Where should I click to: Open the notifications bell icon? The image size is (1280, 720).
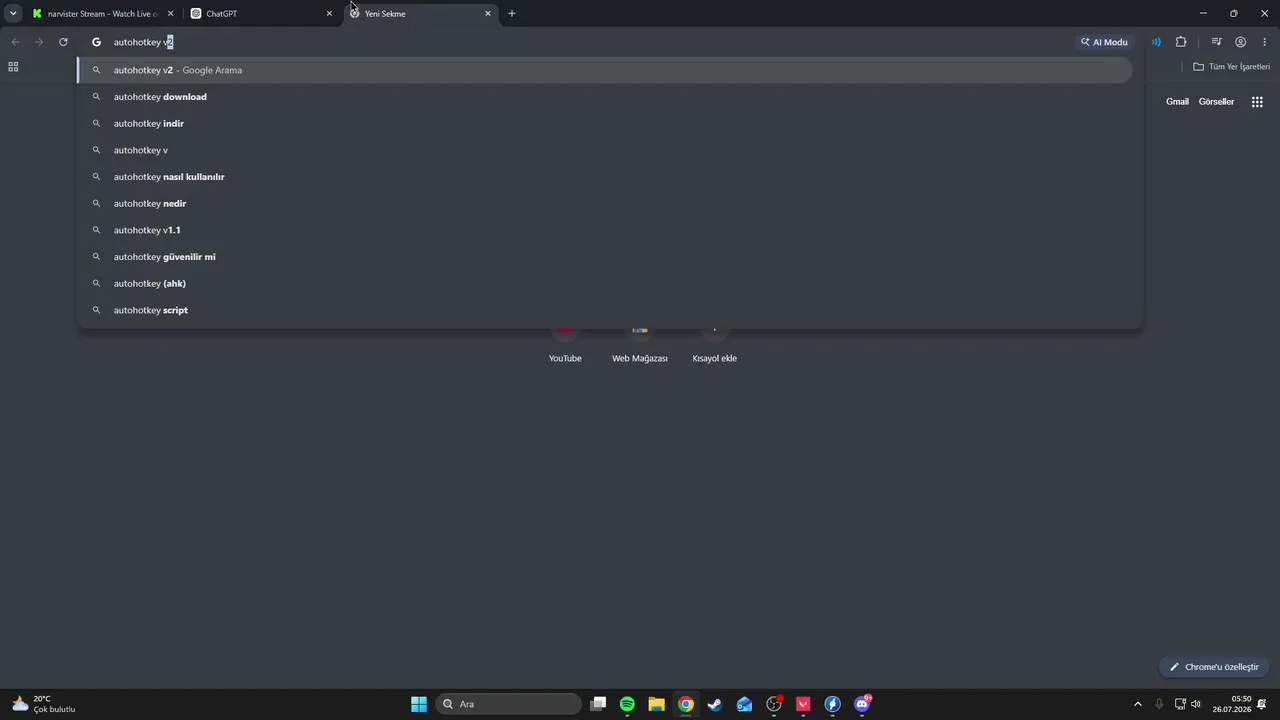1264,704
